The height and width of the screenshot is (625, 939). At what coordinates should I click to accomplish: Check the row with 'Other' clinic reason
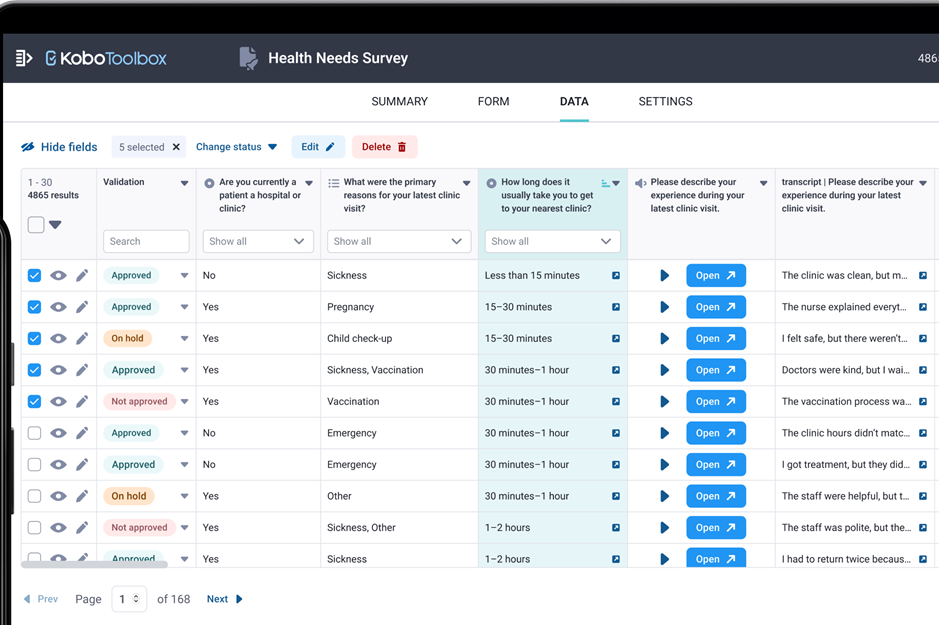(35, 496)
